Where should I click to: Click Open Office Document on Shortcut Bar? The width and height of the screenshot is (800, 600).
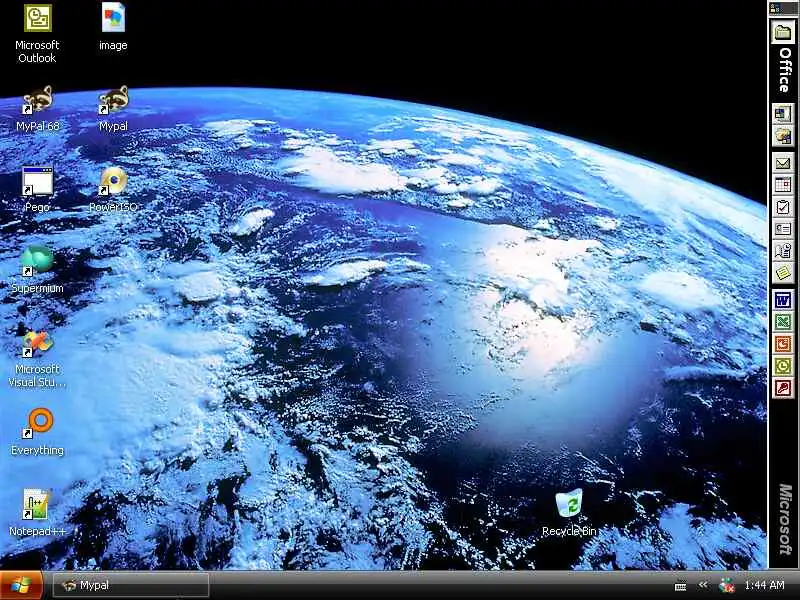point(783,136)
